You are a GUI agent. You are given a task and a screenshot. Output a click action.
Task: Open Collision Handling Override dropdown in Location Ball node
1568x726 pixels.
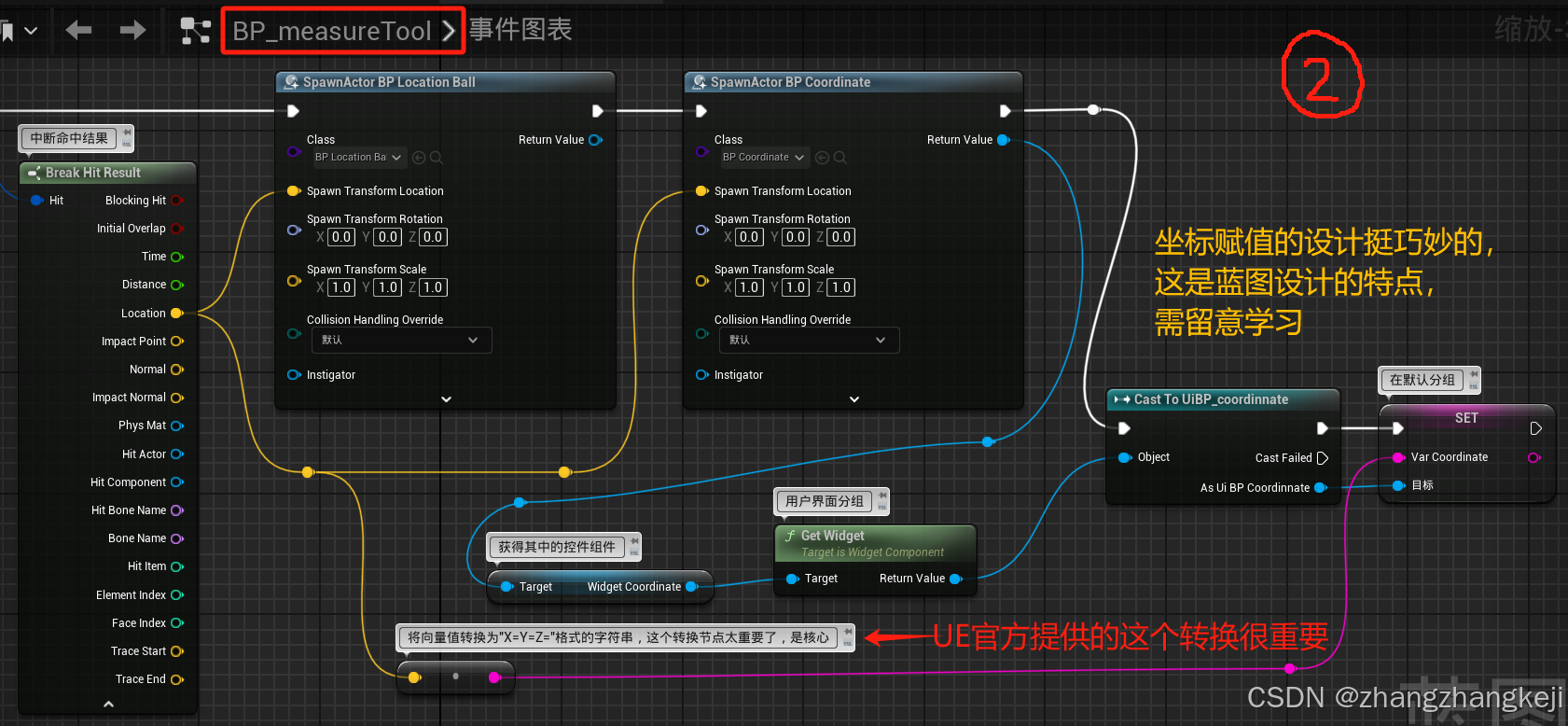click(x=402, y=340)
